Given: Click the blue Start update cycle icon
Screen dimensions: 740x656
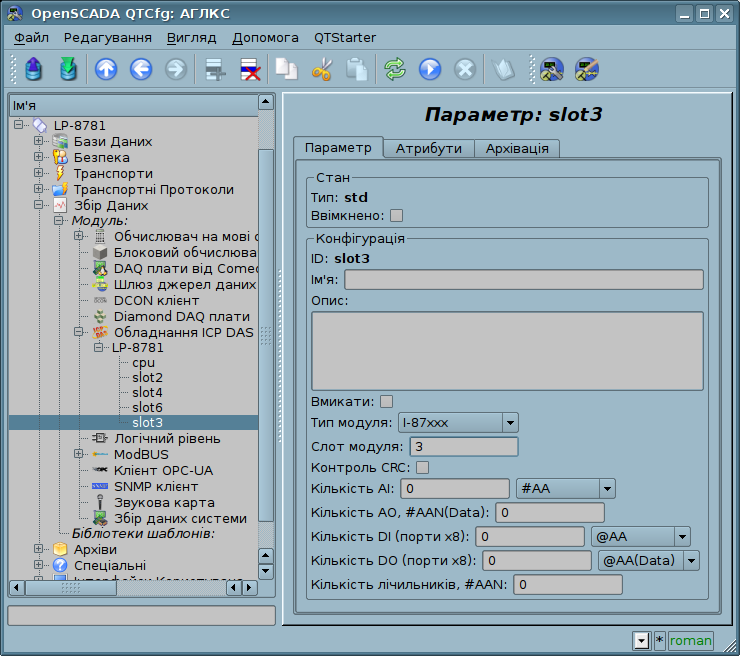Looking at the screenshot, I should coord(430,69).
